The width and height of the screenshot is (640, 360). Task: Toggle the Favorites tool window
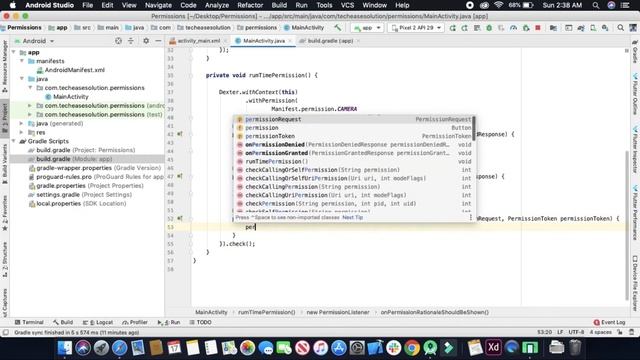(x=5, y=213)
